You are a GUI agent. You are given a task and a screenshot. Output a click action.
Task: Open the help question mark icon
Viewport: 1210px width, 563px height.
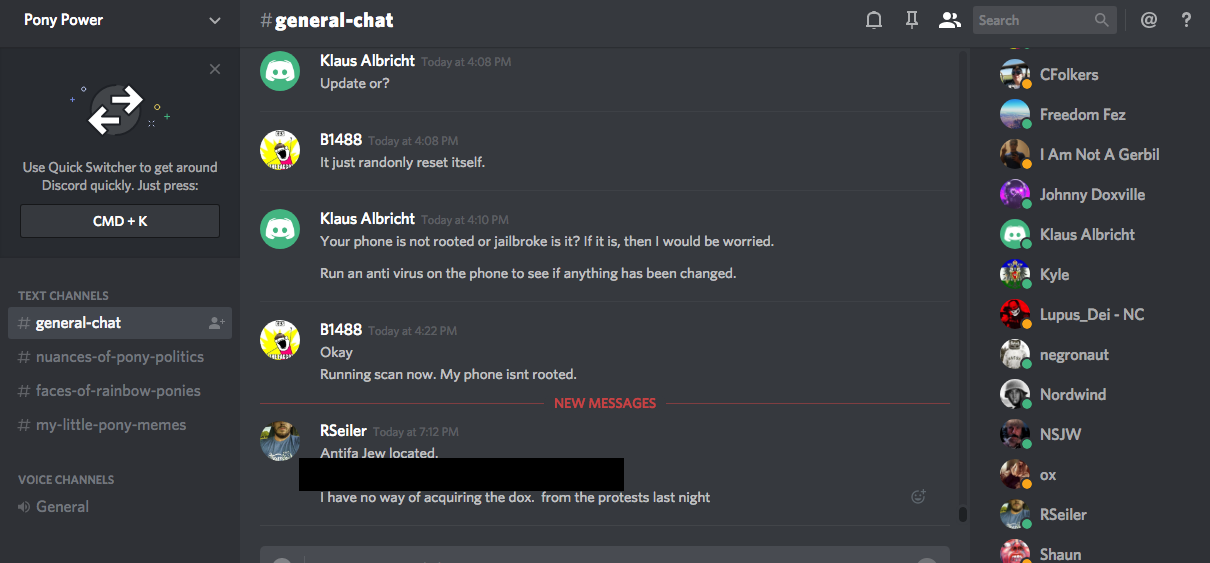(1187, 20)
